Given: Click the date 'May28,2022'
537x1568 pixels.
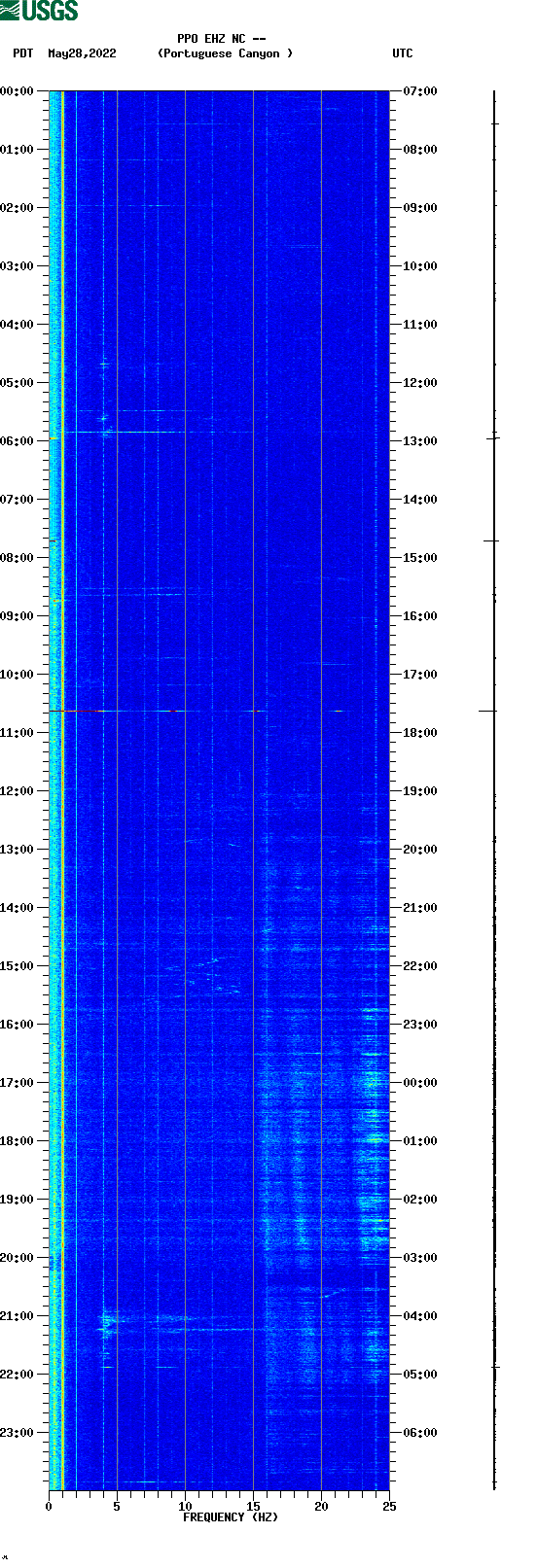Looking at the screenshot, I should click(82, 53).
